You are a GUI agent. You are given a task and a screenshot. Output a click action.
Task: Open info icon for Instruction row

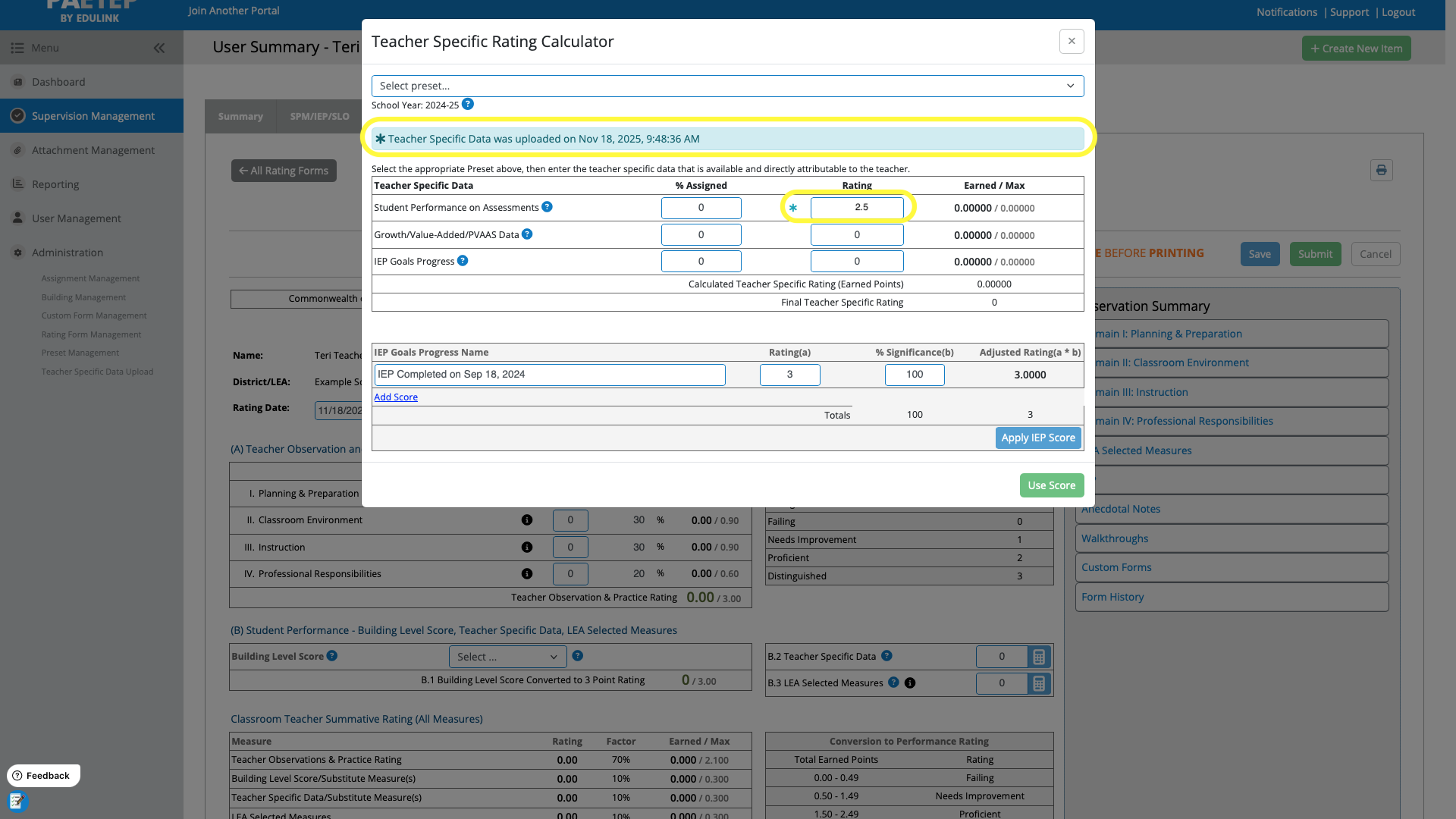pyautogui.click(x=527, y=548)
